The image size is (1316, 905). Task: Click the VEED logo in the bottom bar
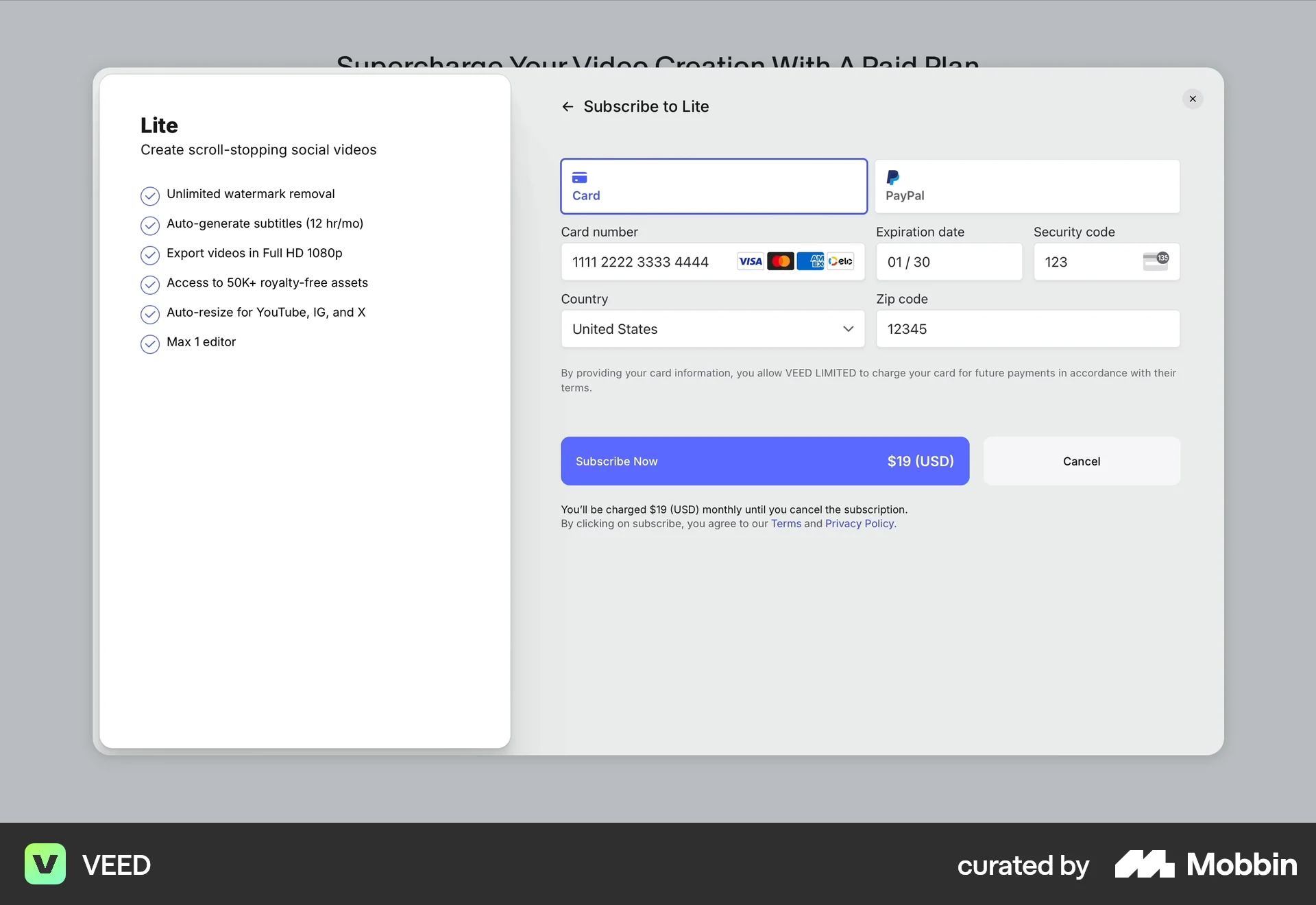pyautogui.click(x=45, y=864)
